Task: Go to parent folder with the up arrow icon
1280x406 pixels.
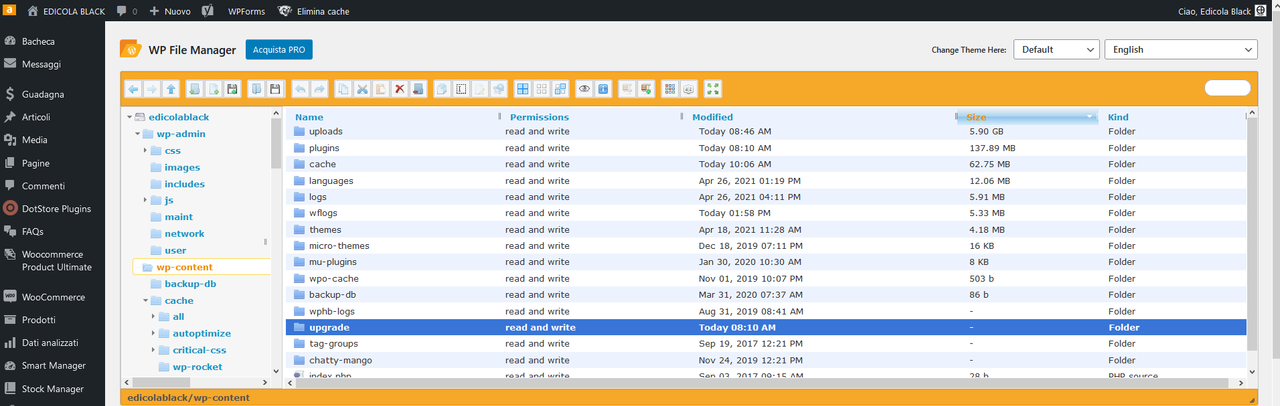Action: tap(170, 88)
